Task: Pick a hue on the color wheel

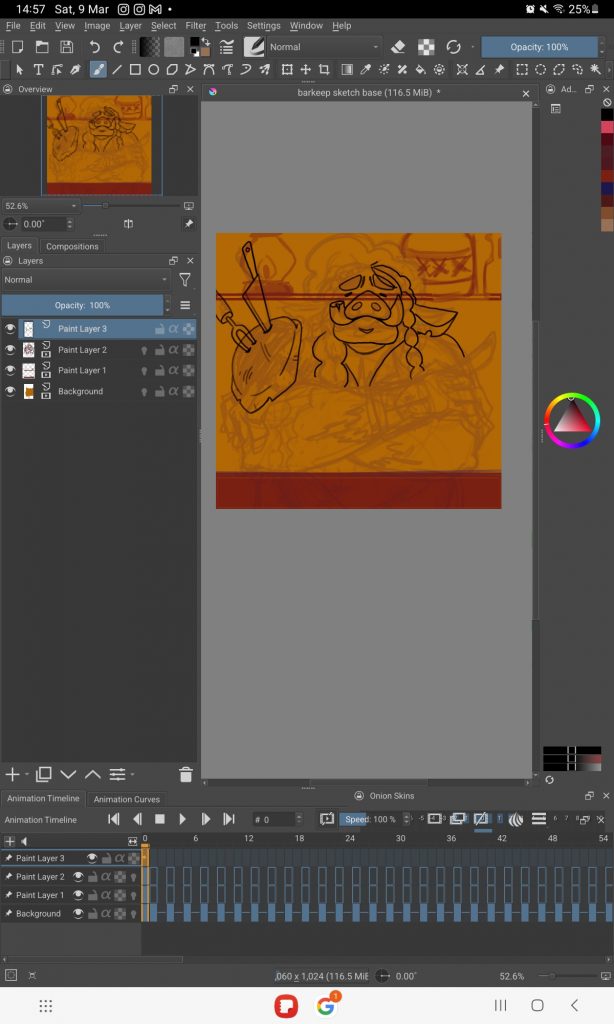Action: pyautogui.click(x=572, y=421)
